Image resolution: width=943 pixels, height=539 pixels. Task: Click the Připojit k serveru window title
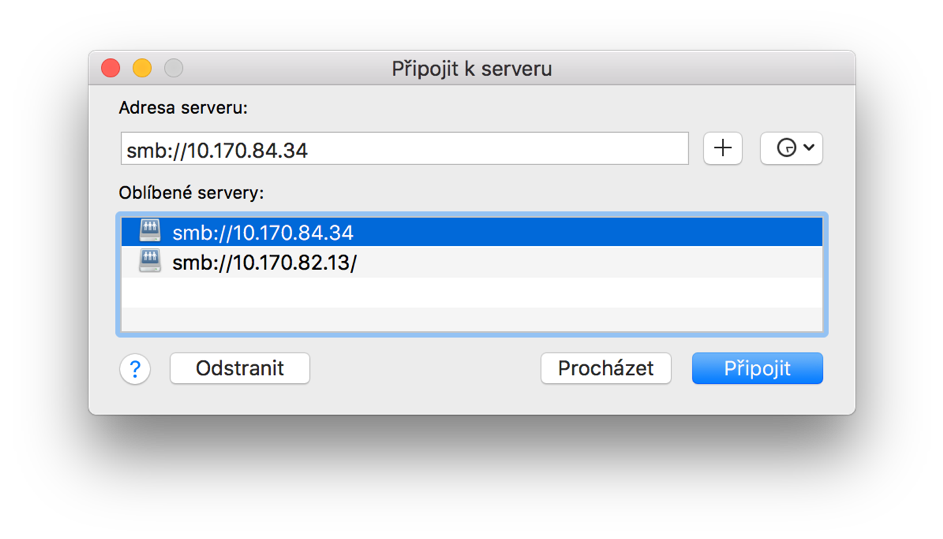(472, 69)
